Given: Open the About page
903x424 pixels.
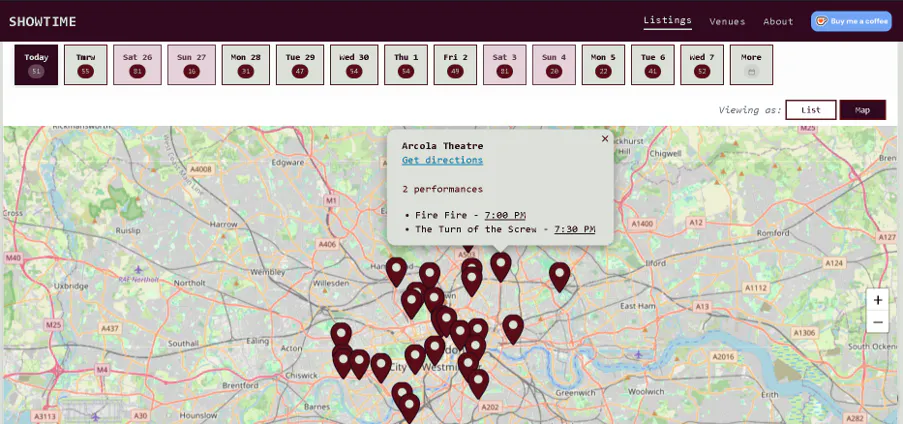Looking at the screenshot, I should pos(778,21).
